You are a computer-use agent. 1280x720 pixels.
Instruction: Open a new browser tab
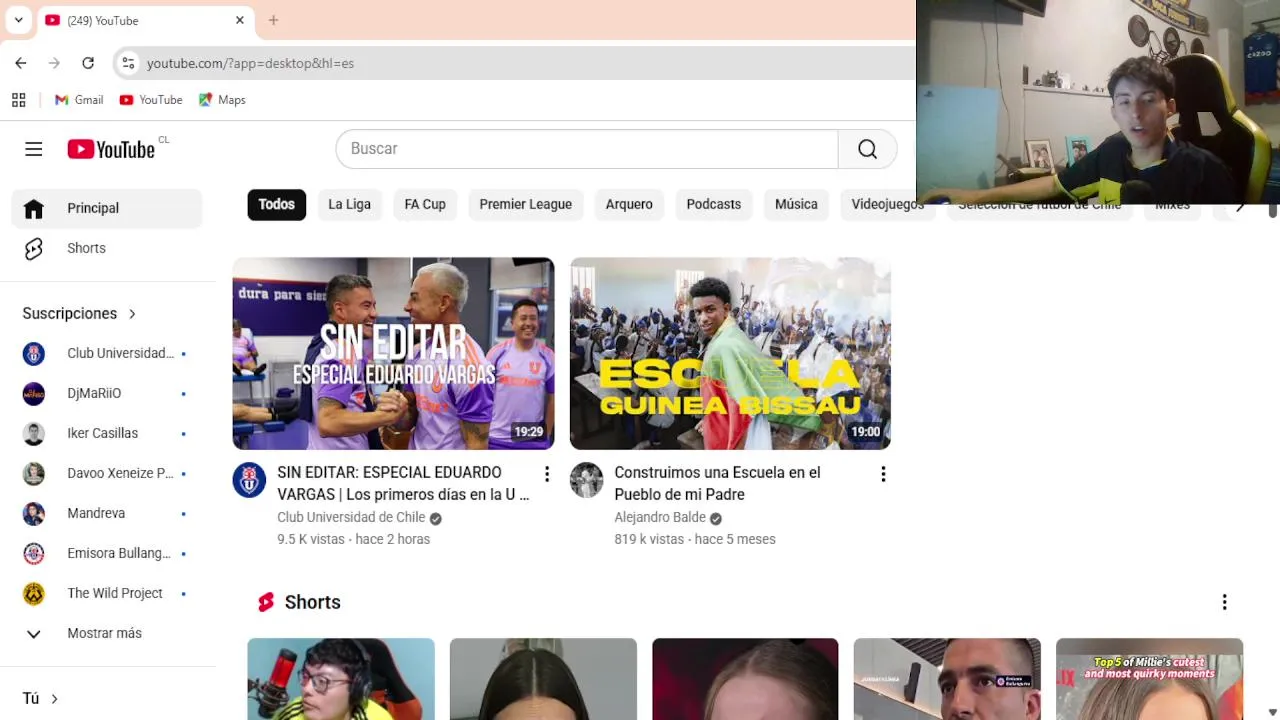click(273, 20)
